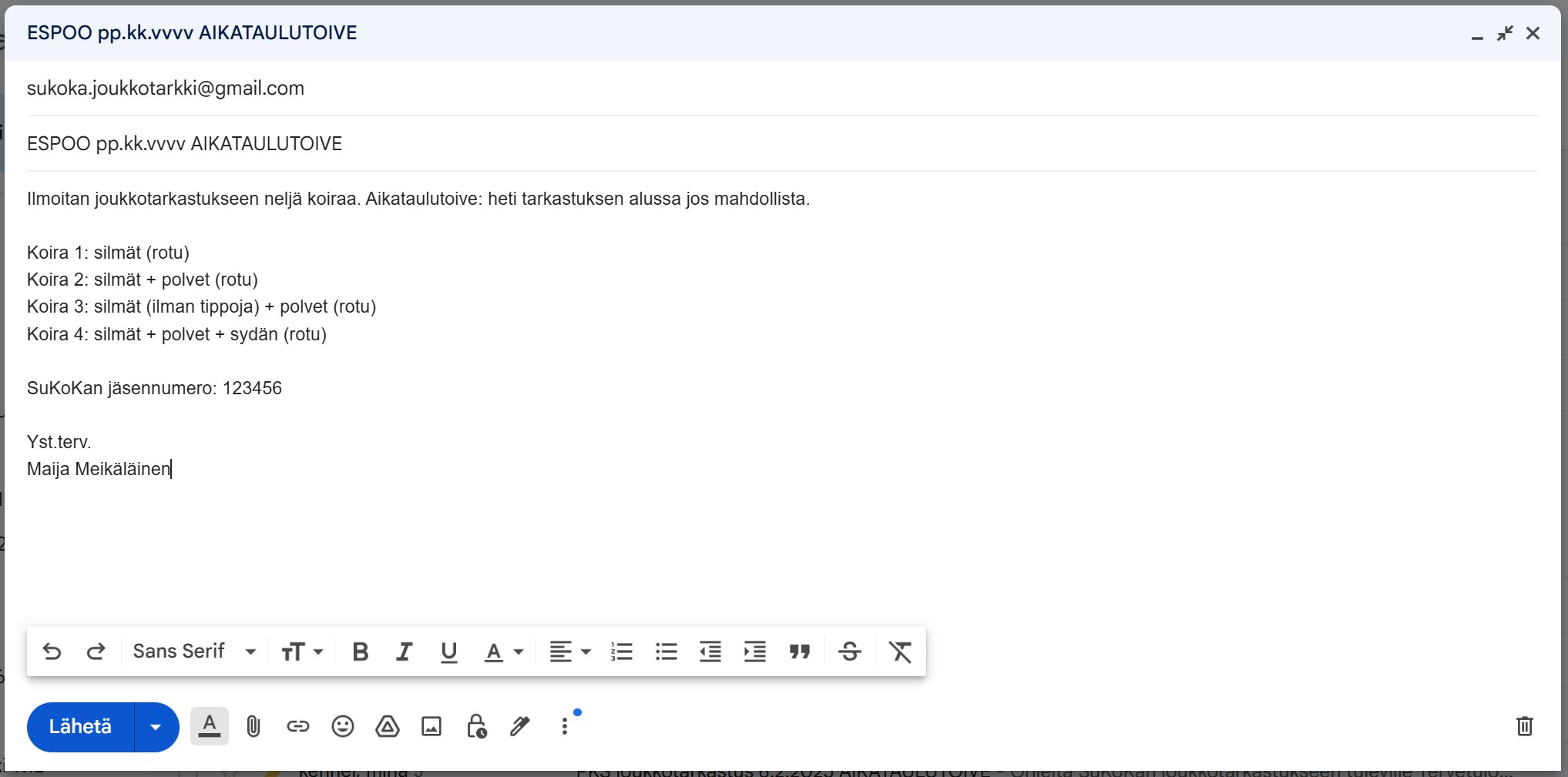Insert a link using the chain icon
1568x777 pixels.
click(x=297, y=726)
